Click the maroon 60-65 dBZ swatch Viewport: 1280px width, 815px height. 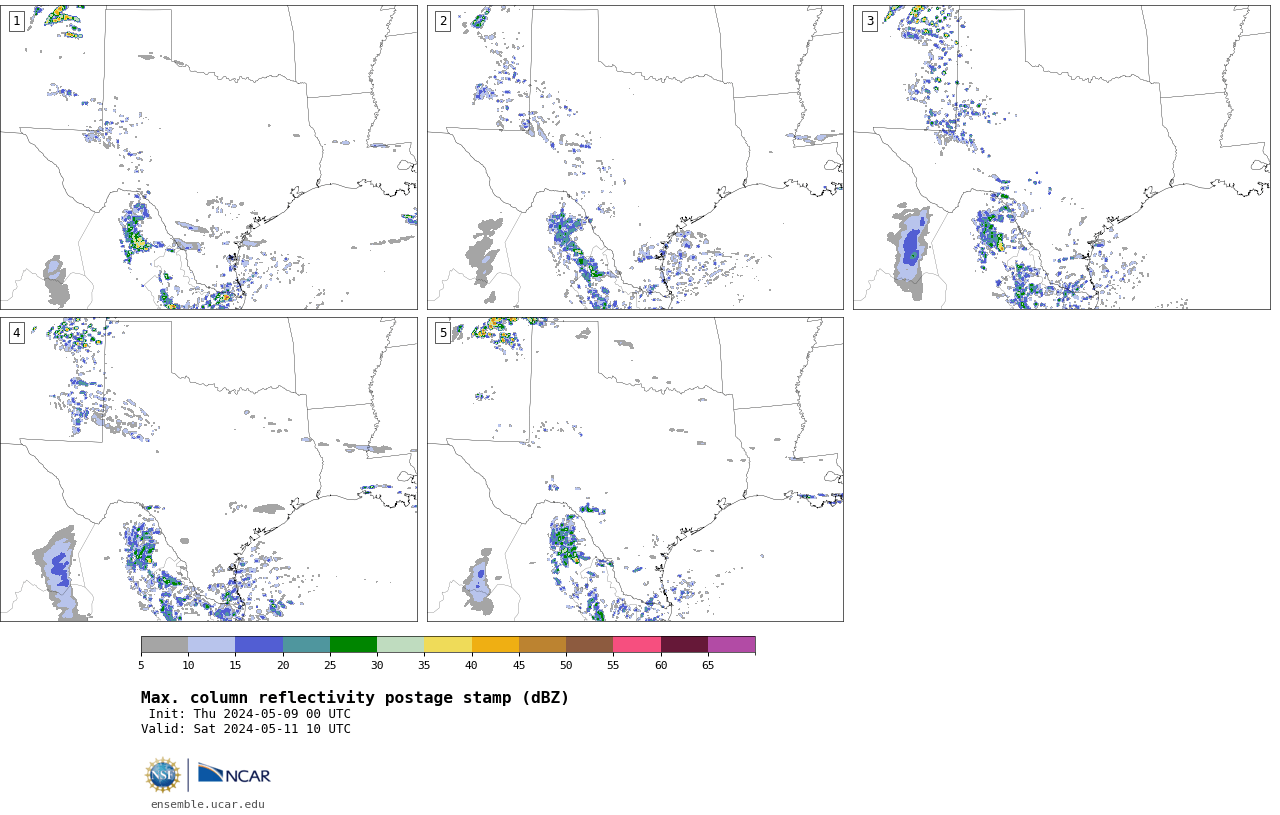point(684,644)
